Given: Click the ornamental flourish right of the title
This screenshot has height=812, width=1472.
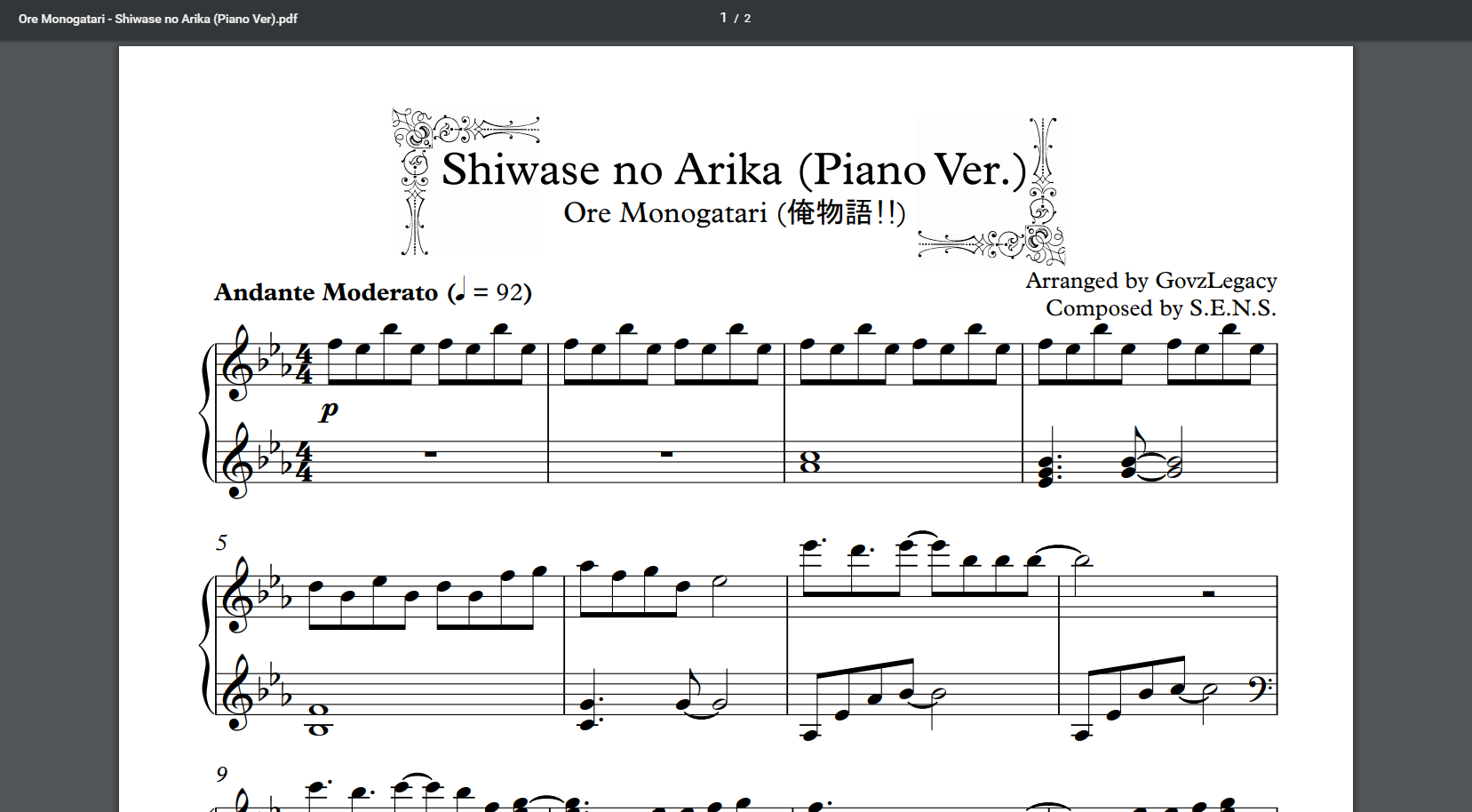Looking at the screenshot, I should click(991, 191).
